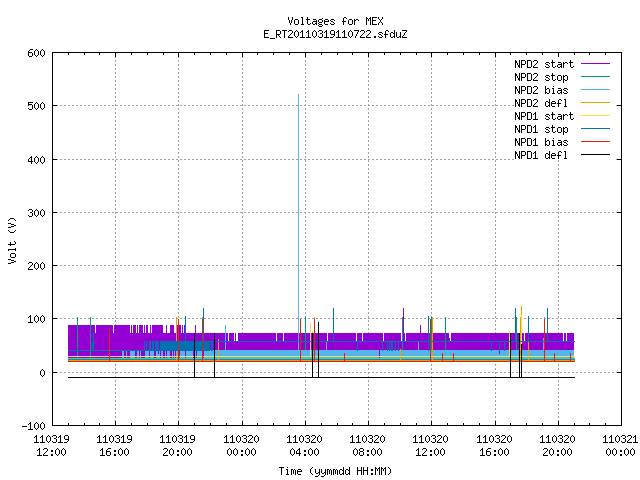Click the 600 tick label on the Y axis

pos(36,53)
